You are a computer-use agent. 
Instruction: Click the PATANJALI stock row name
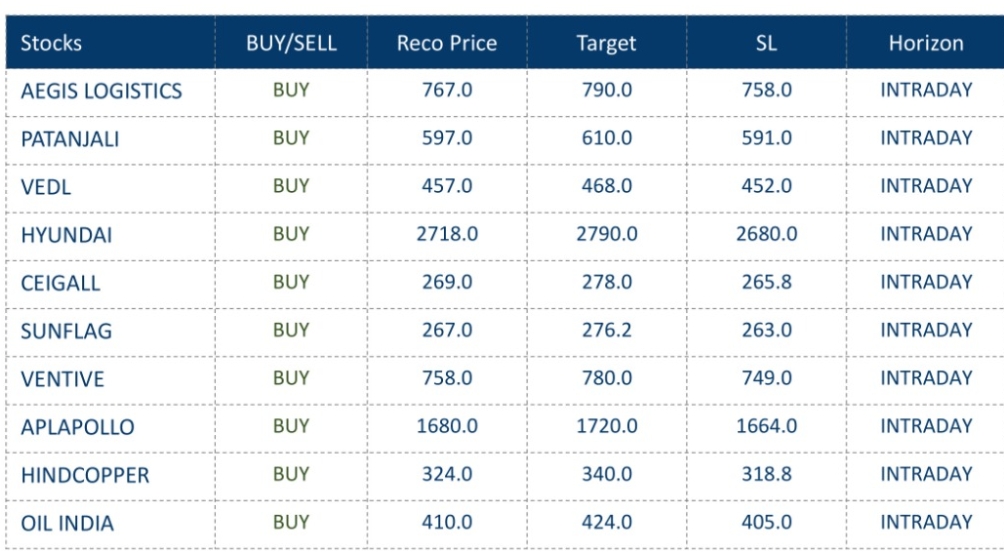pyautogui.click(x=70, y=140)
